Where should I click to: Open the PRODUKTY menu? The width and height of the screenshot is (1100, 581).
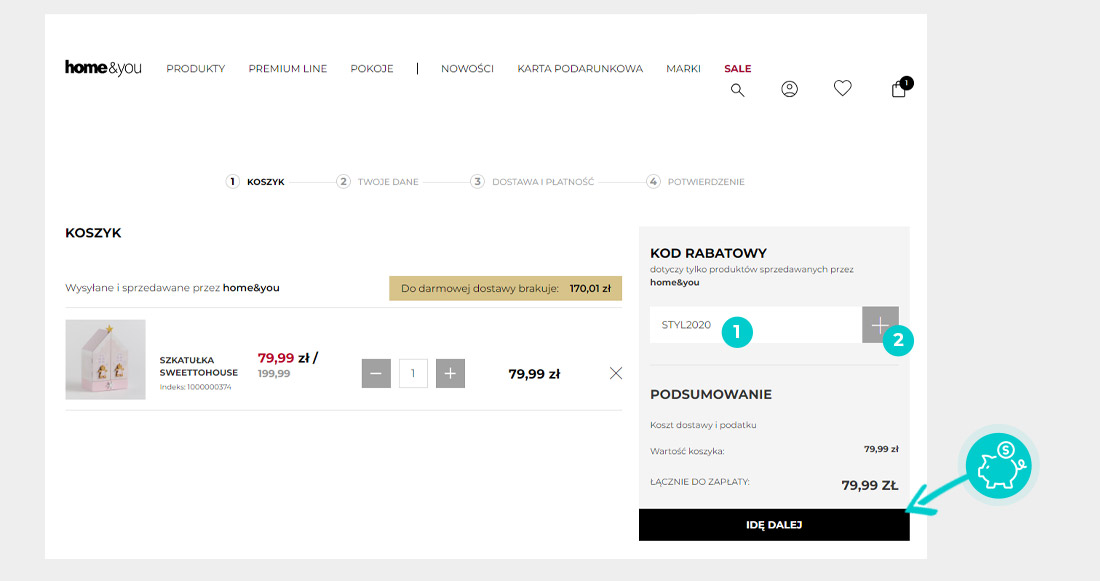coord(196,69)
